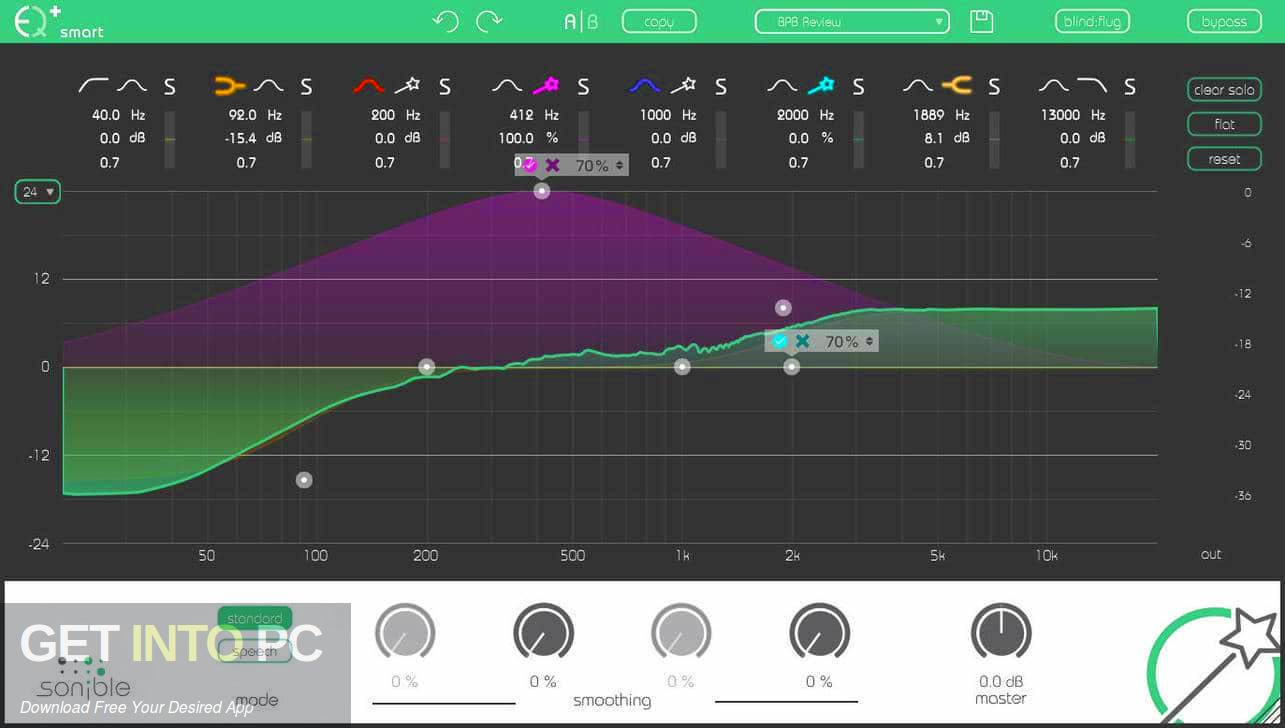Click the 40.0 Hz frequency value
Image resolution: width=1285 pixels, height=728 pixels.
tap(106, 115)
